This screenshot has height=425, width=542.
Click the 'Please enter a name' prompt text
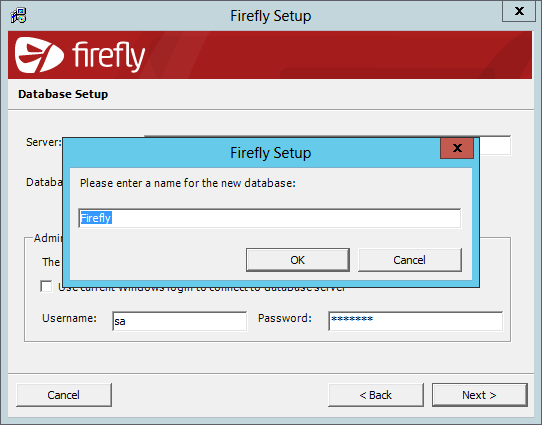pyautogui.click(x=188, y=183)
